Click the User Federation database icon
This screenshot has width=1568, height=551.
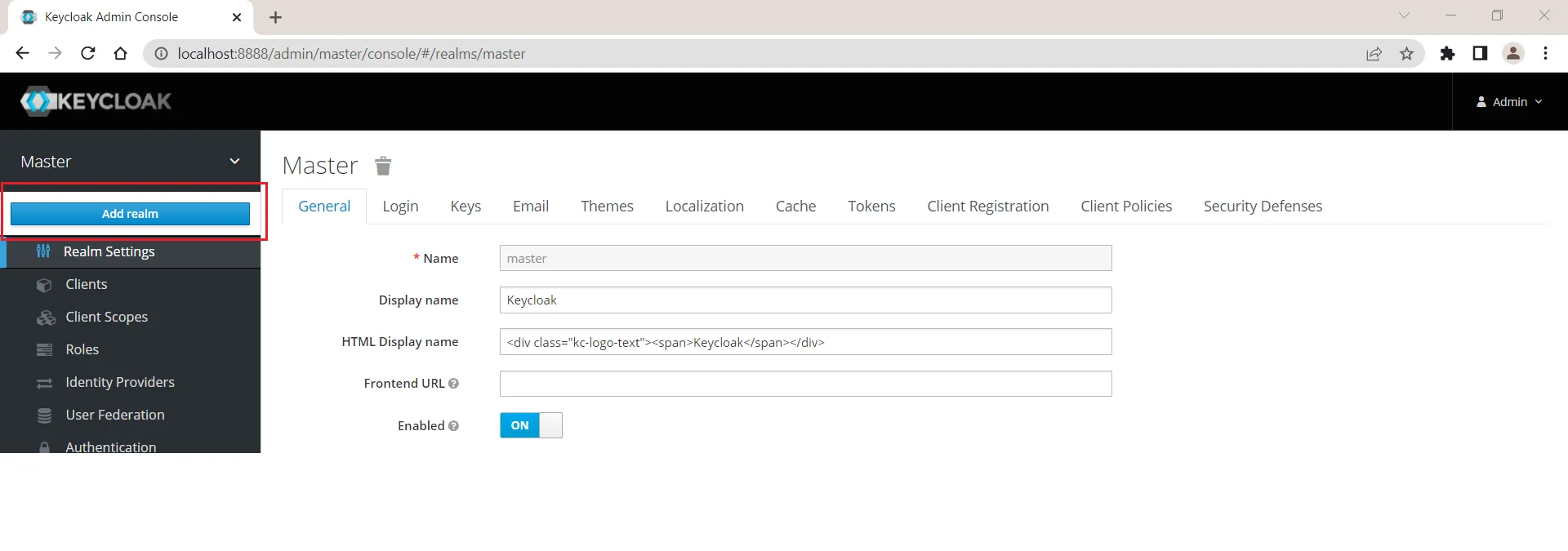tap(44, 415)
